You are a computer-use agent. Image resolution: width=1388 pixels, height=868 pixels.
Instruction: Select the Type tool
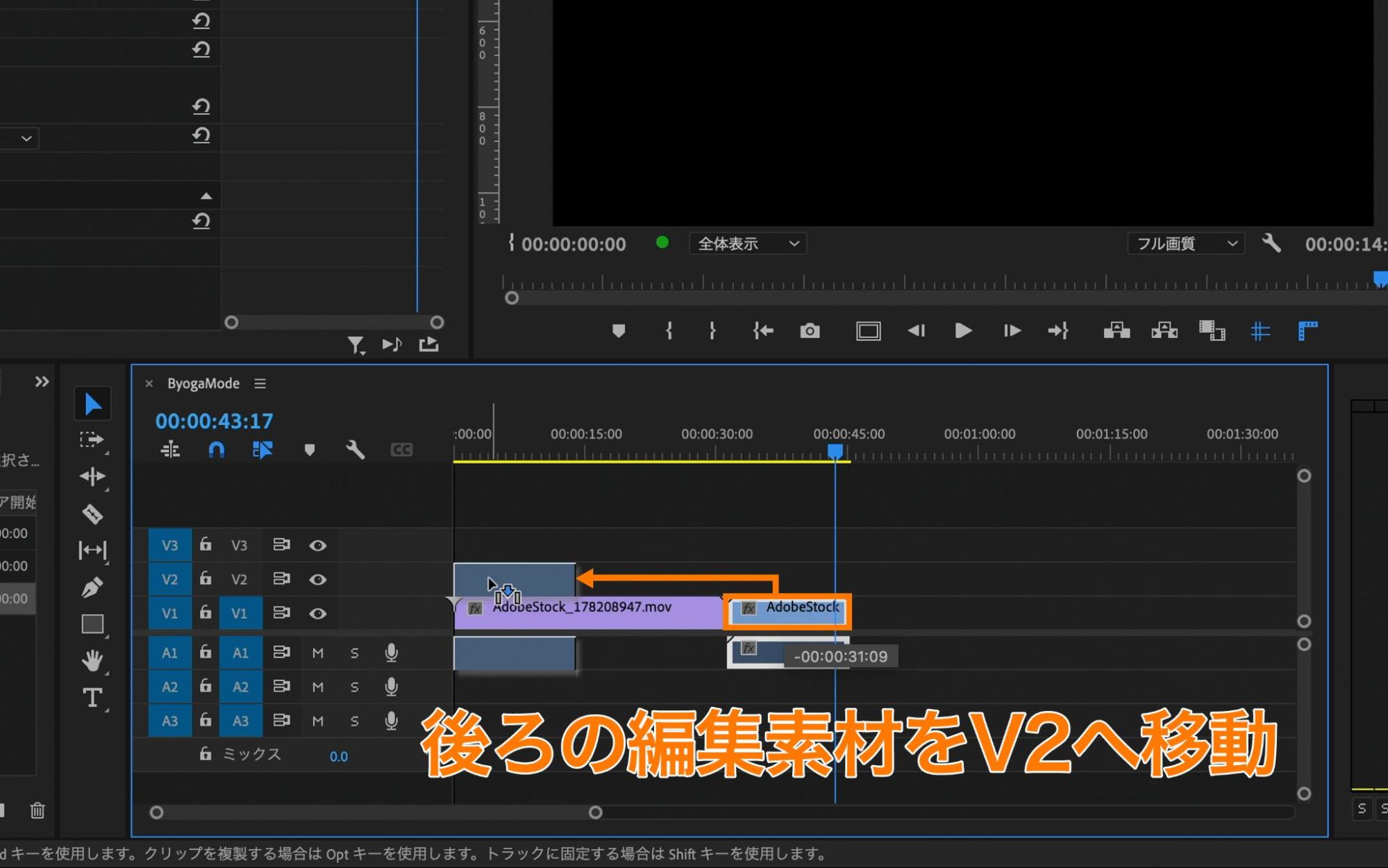click(x=92, y=697)
